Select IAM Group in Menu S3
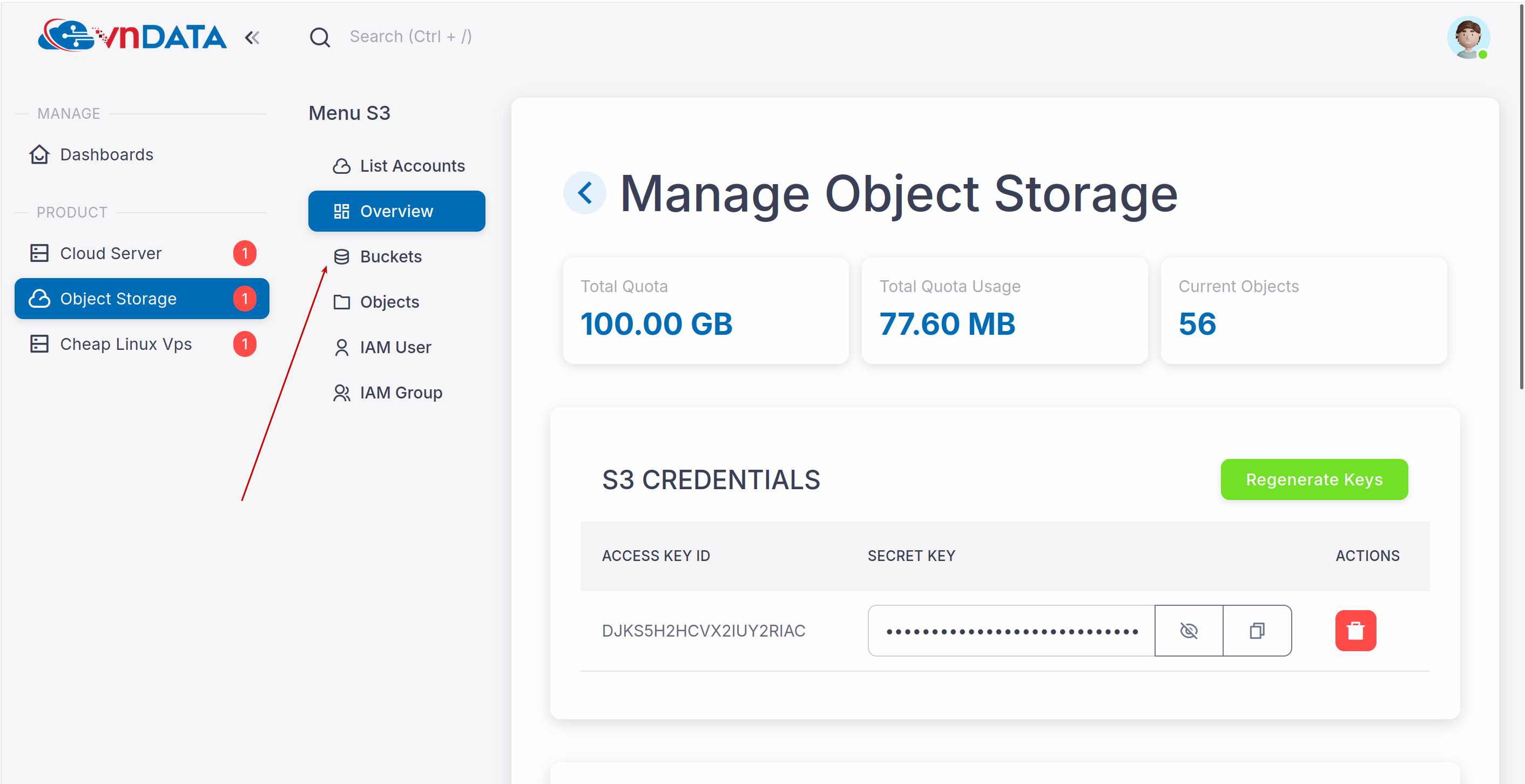 (x=400, y=393)
